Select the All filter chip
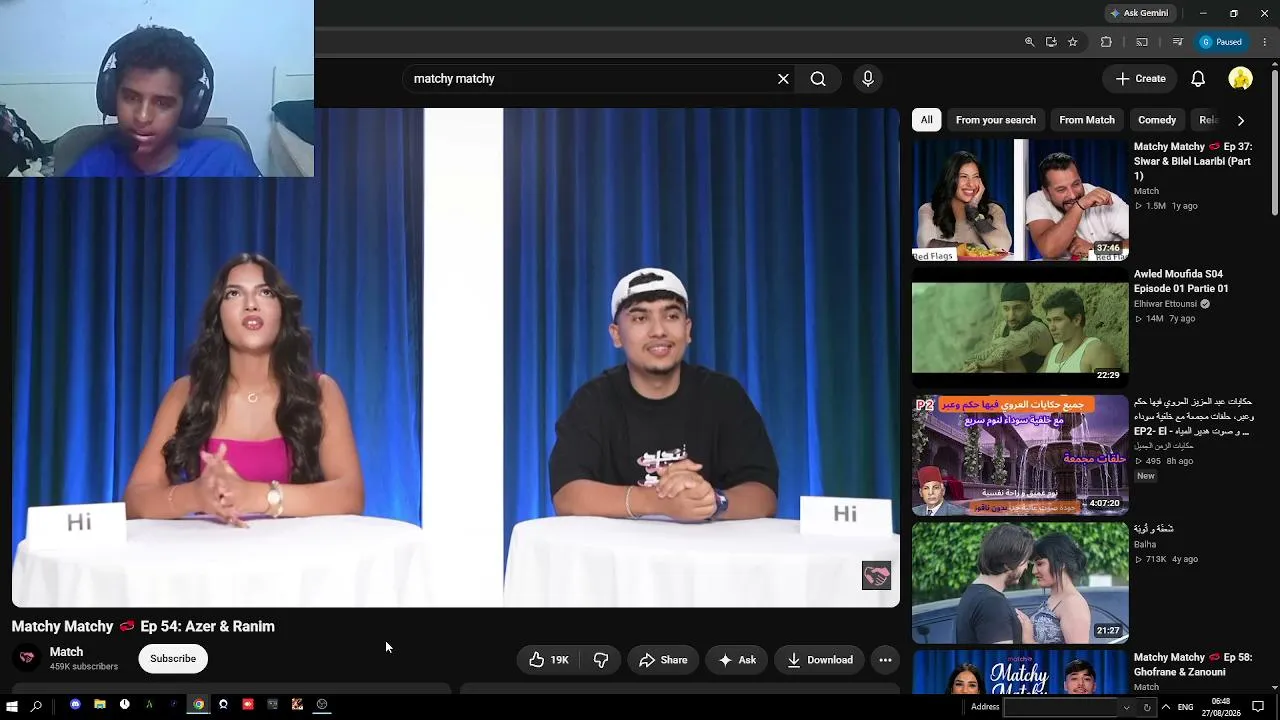The width and height of the screenshot is (1280, 720). [927, 120]
